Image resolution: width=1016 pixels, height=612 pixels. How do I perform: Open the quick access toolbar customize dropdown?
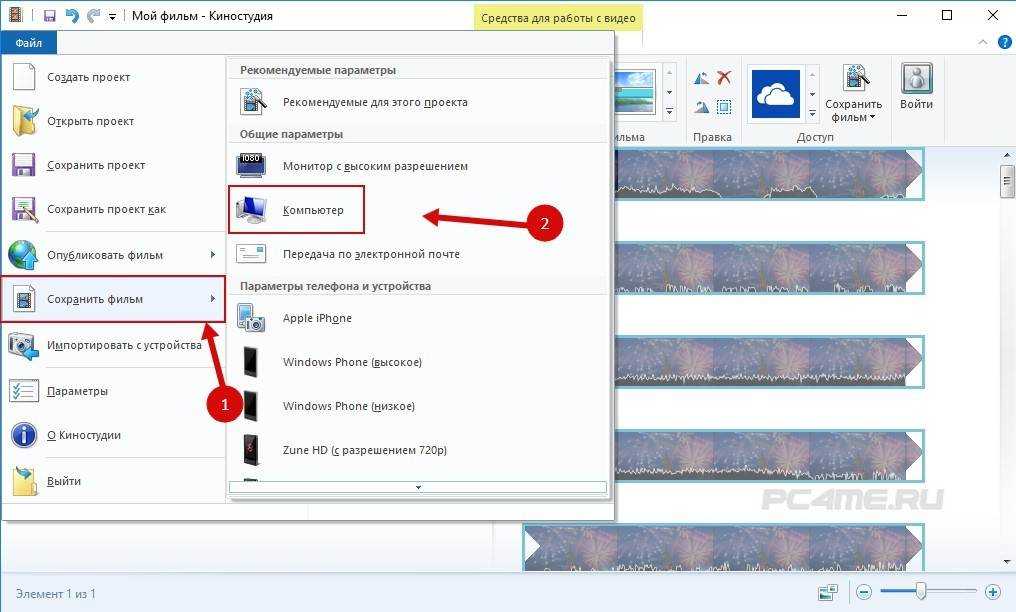pos(112,17)
